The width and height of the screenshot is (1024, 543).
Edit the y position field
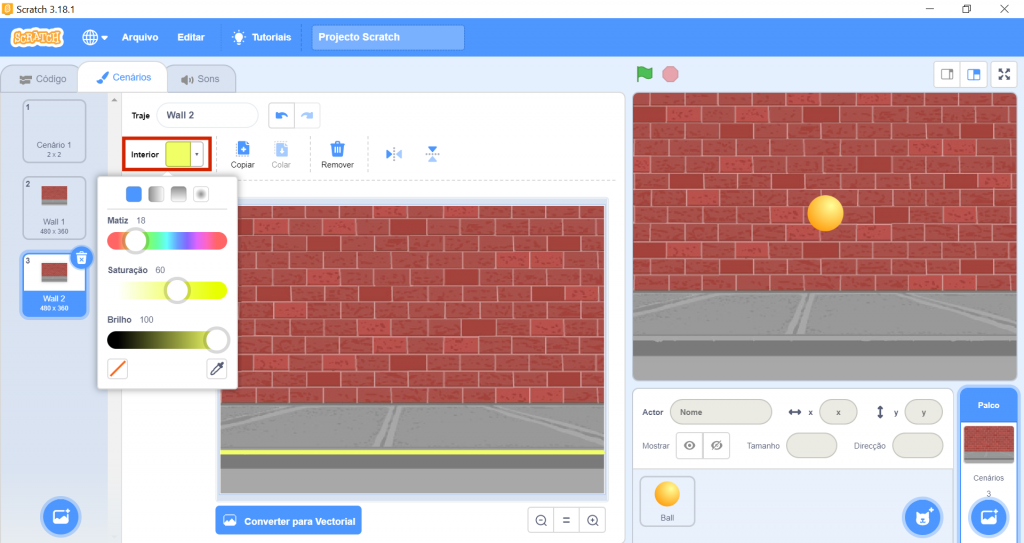[x=924, y=412]
